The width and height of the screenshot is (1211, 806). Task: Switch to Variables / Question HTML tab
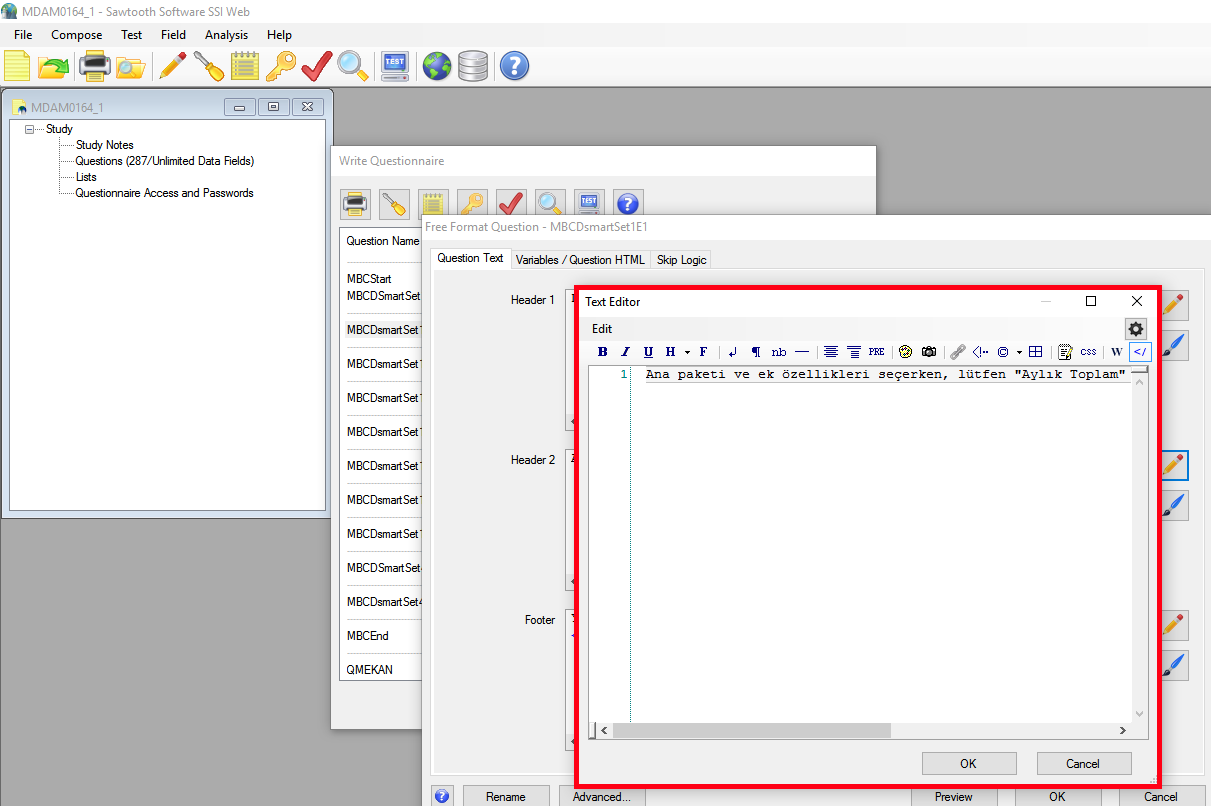coord(580,260)
